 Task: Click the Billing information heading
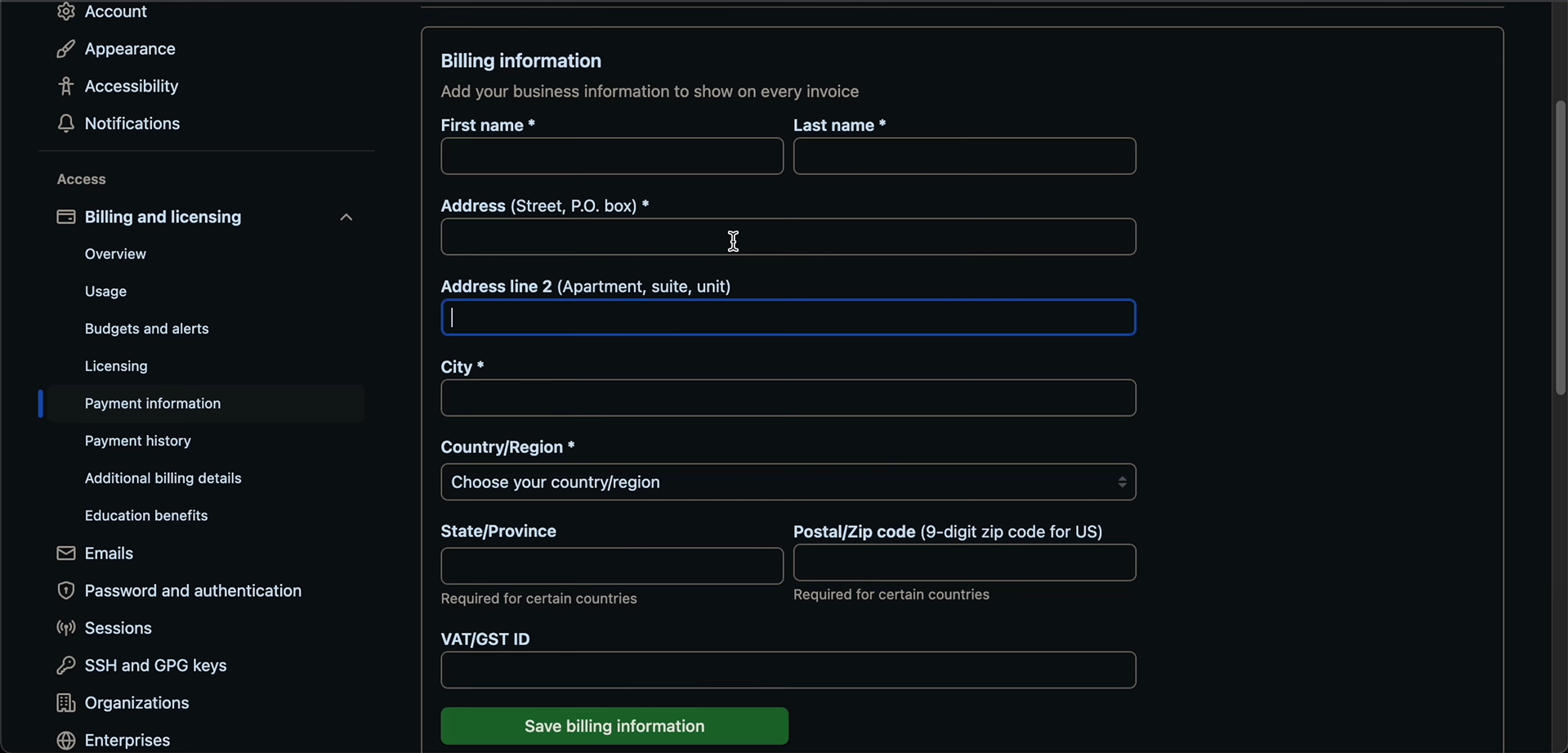pos(520,61)
